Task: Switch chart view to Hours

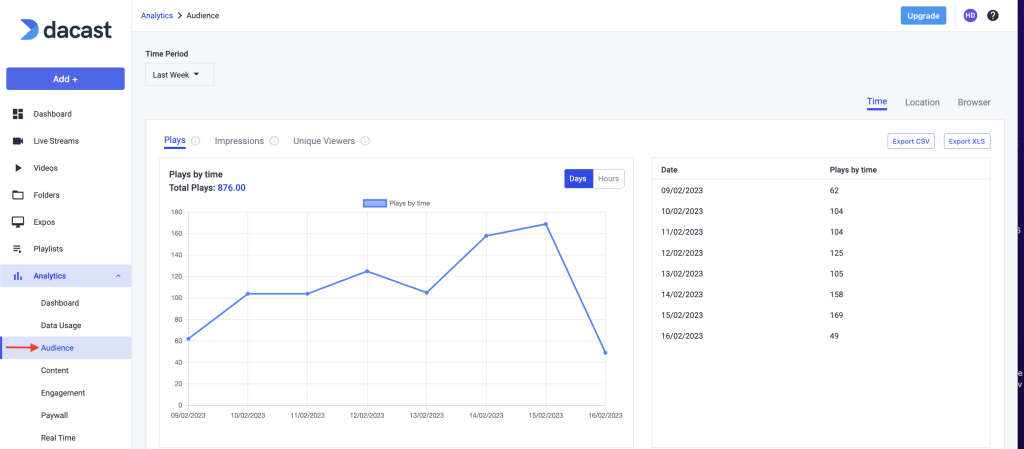Action: point(608,179)
